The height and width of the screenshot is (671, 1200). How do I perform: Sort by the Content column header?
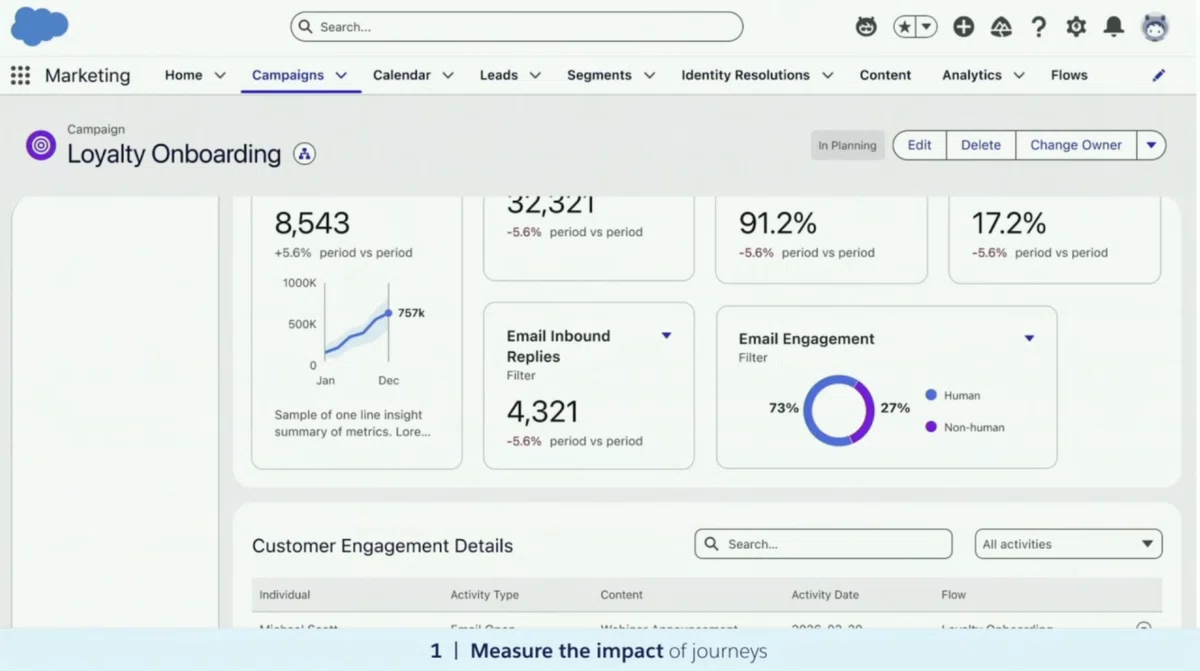point(621,595)
